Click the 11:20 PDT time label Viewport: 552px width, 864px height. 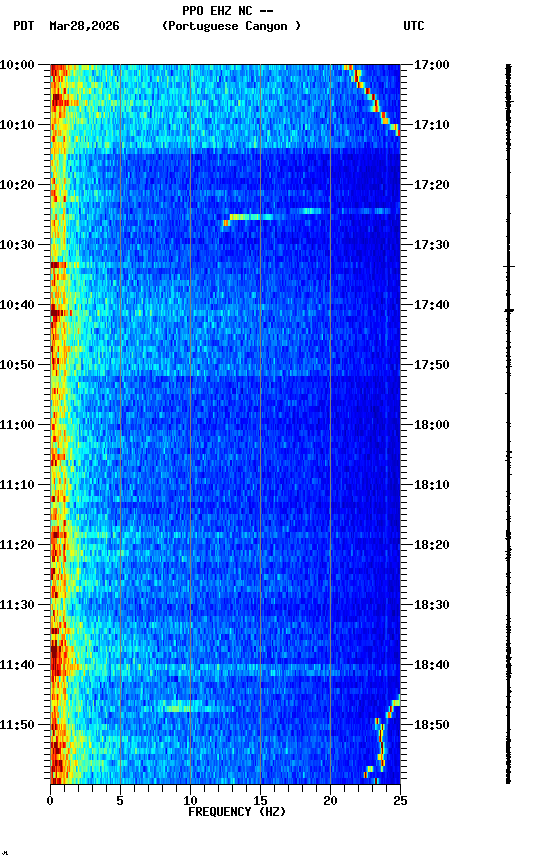click(17, 545)
